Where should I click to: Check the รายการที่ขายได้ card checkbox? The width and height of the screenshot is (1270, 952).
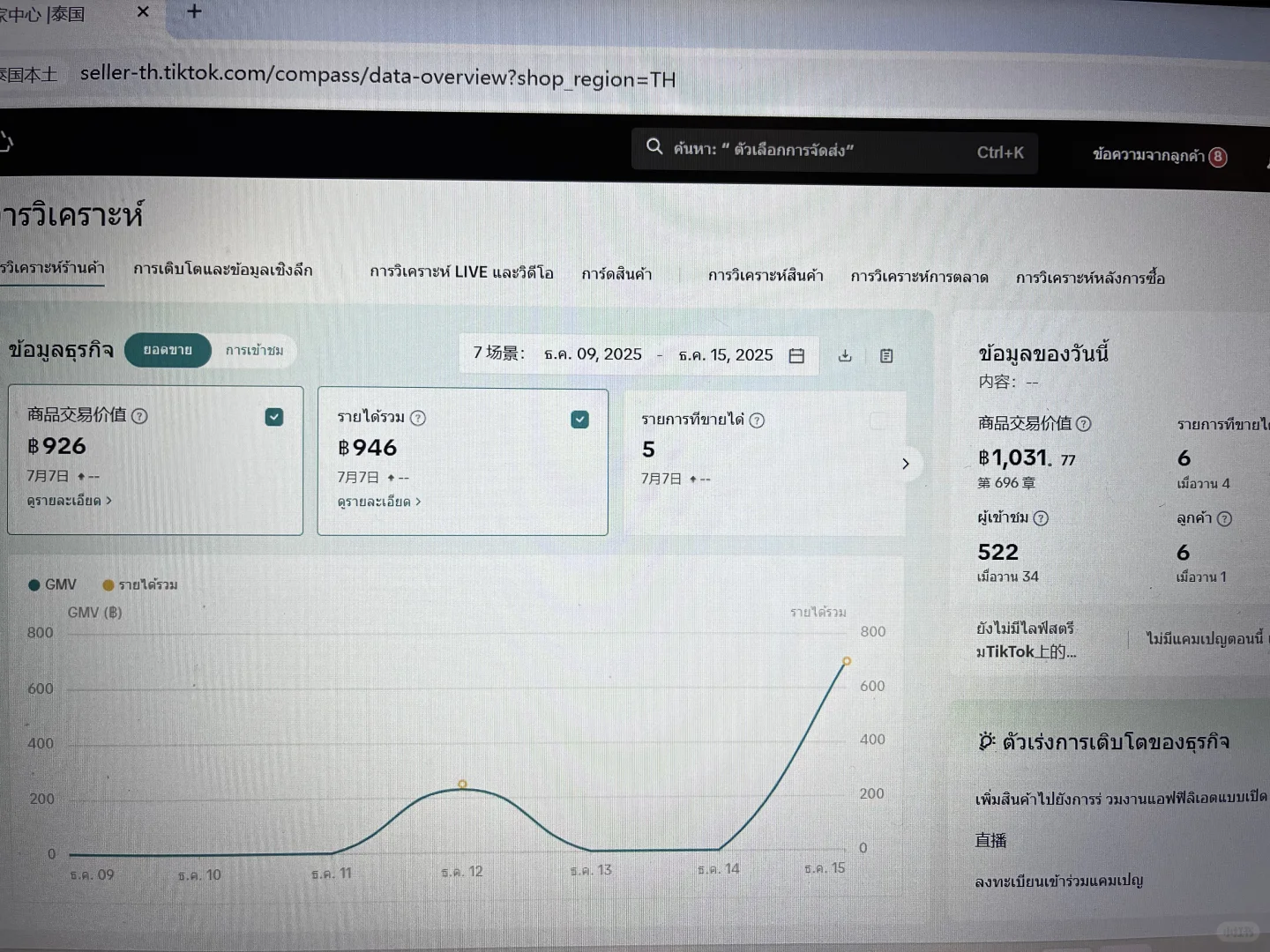point(878,421)
